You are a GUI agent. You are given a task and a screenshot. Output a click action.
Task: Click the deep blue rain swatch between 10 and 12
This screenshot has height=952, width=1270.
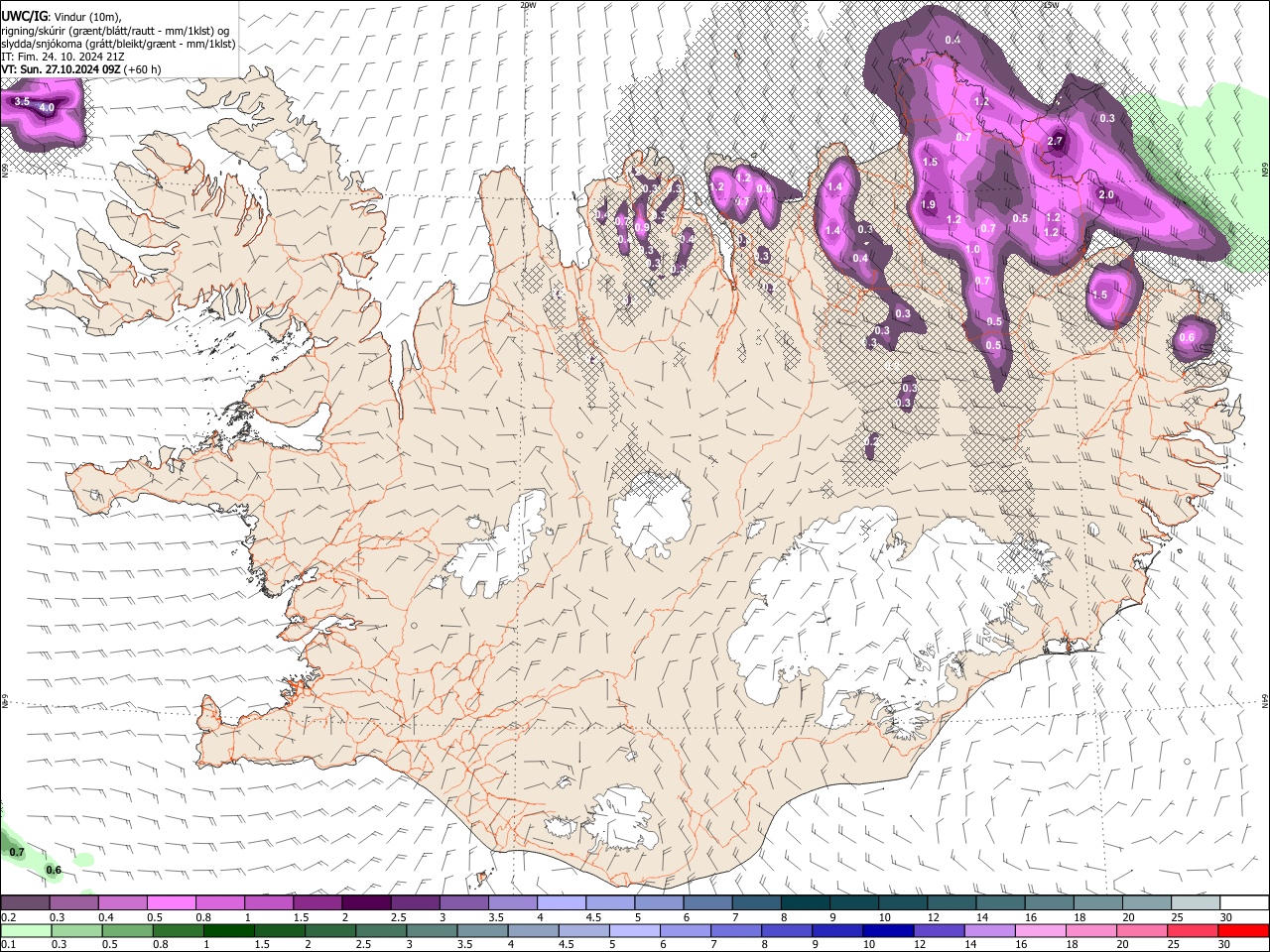pos(888,931)
